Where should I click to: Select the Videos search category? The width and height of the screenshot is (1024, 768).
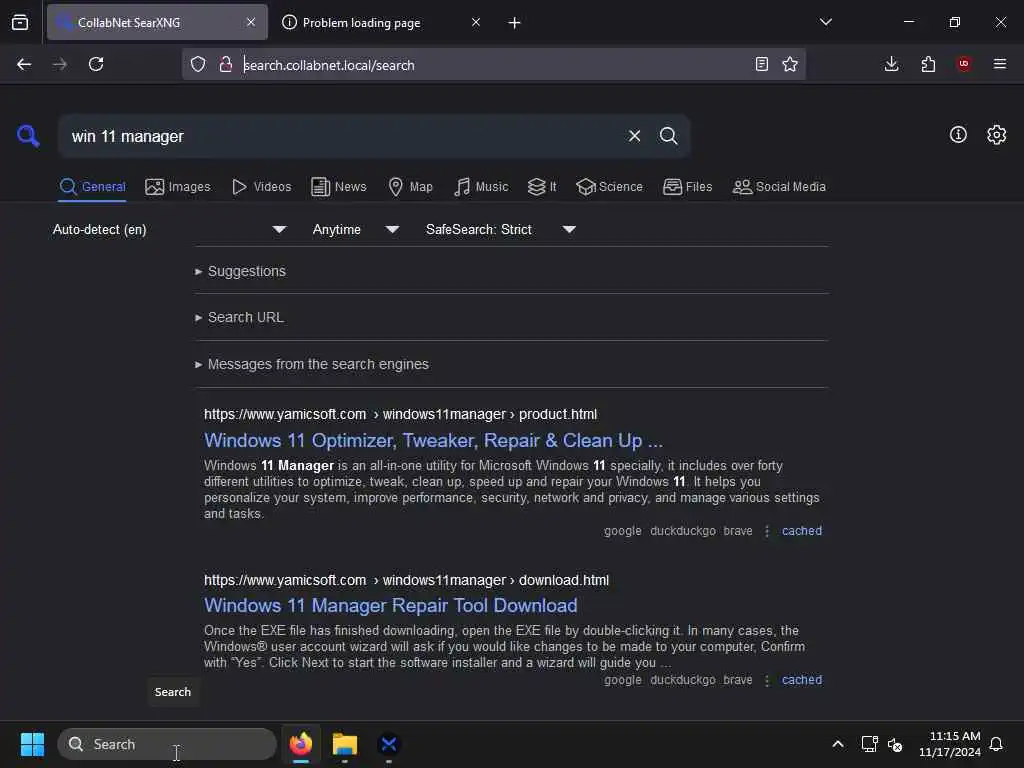pos(261,187)
